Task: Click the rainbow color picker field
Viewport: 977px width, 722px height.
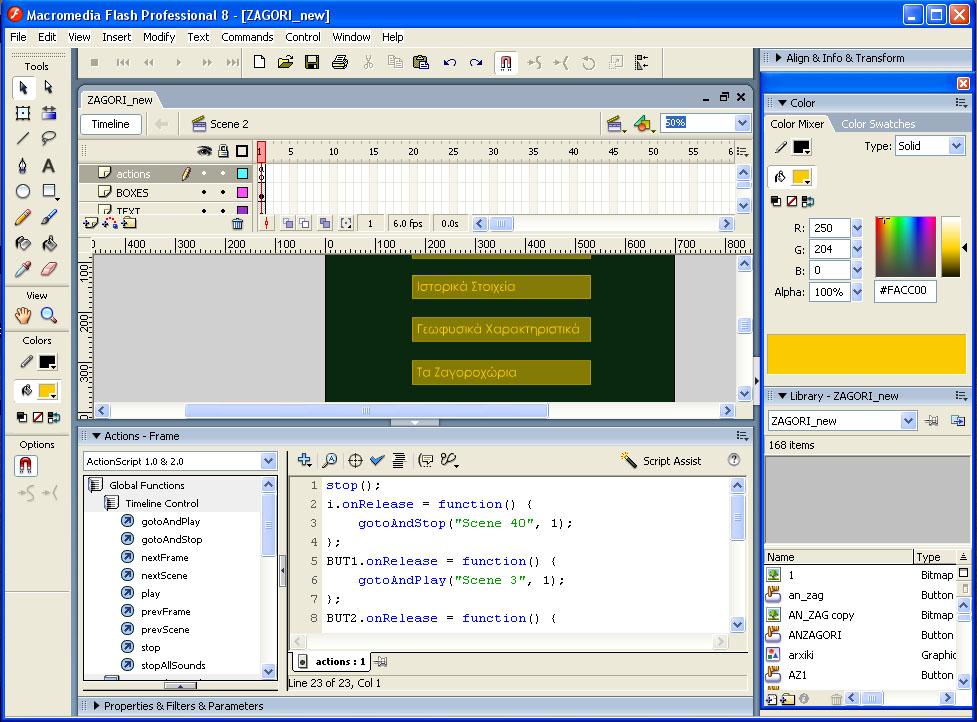Action: click(905, 247)
